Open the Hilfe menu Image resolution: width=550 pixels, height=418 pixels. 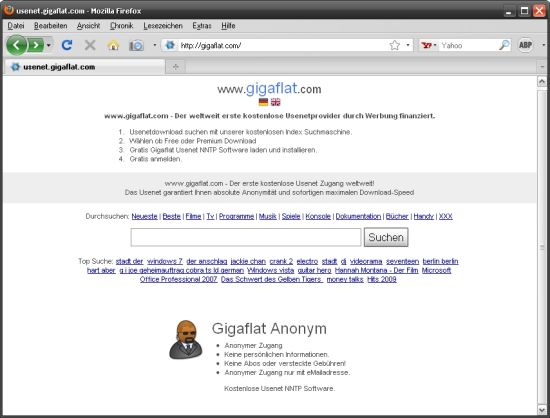[x=228, y=26]
